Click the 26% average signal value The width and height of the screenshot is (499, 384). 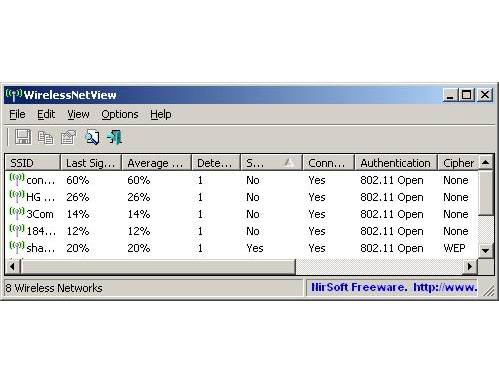[139, 197]
